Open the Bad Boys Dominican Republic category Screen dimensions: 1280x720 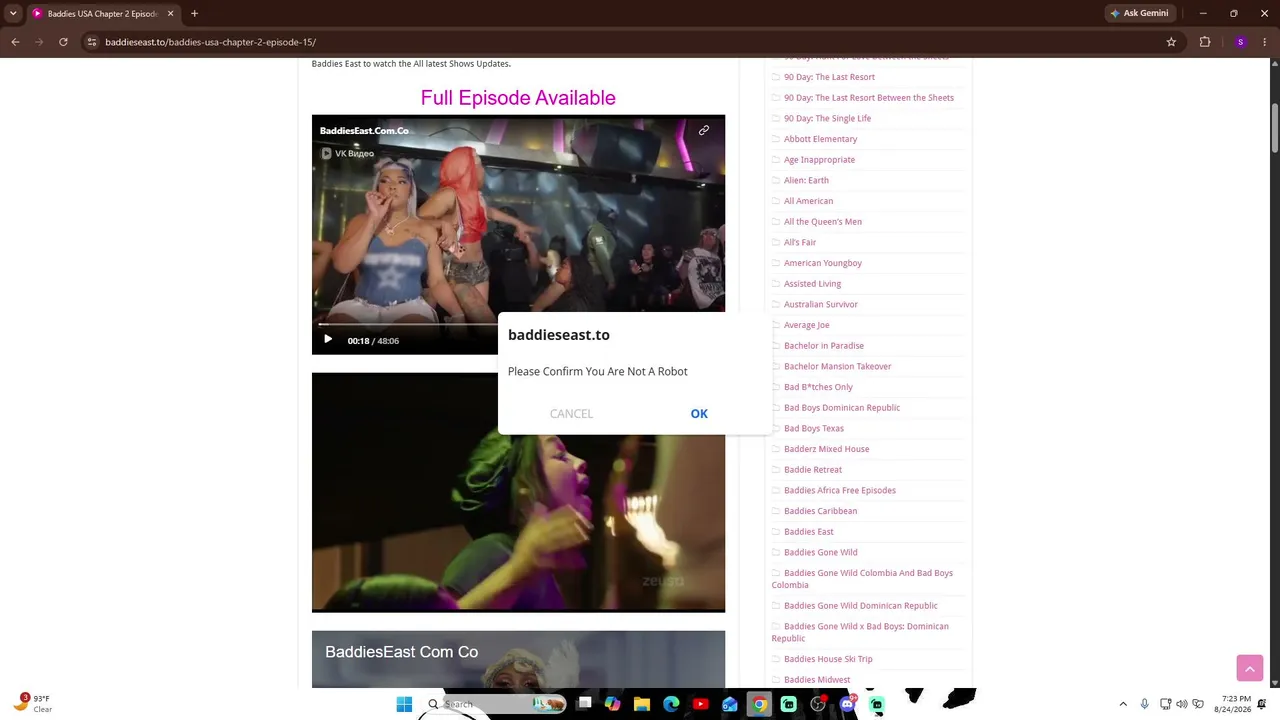pos(842,408)
